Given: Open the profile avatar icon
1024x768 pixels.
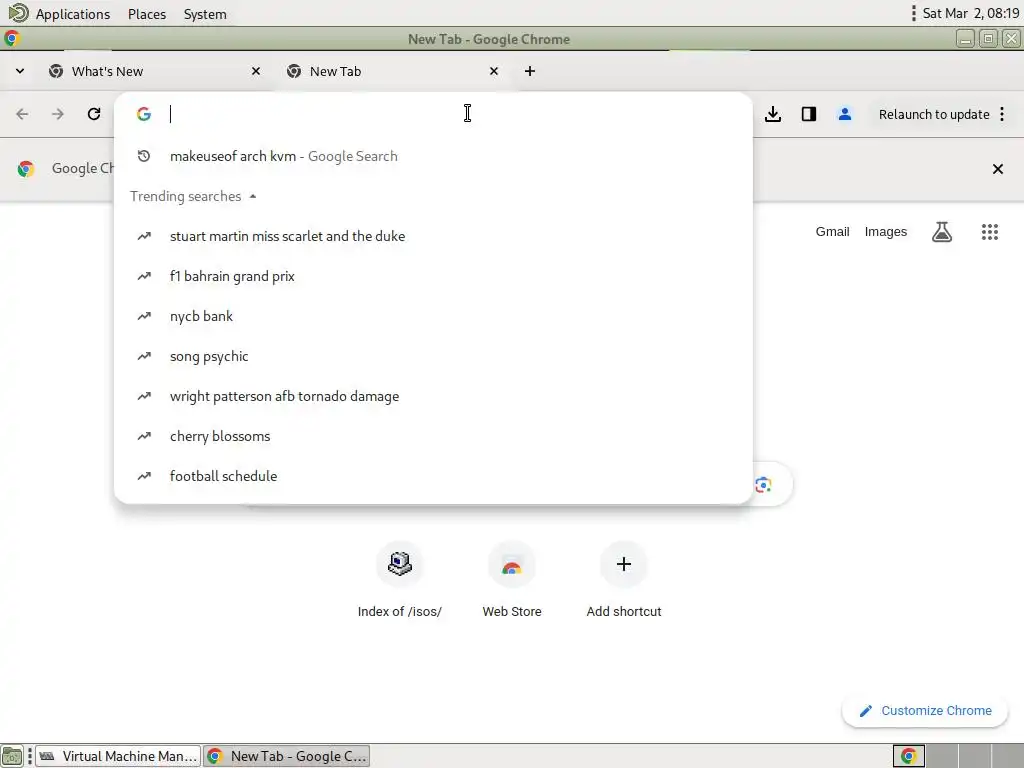Looking at the screenshot, I should pos(845,114).
